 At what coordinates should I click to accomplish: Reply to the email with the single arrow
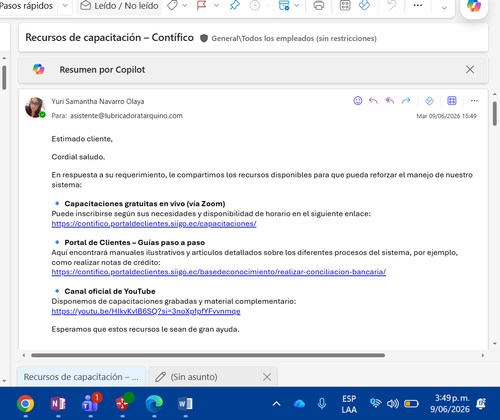pos(373,101)
